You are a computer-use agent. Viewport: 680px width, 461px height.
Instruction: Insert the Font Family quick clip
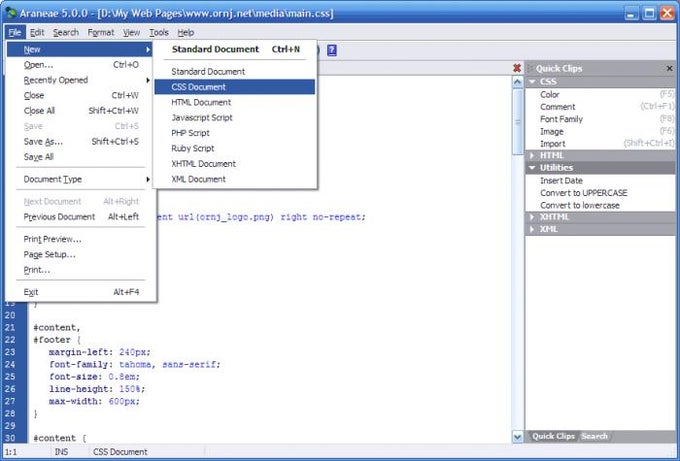[600, 119]
